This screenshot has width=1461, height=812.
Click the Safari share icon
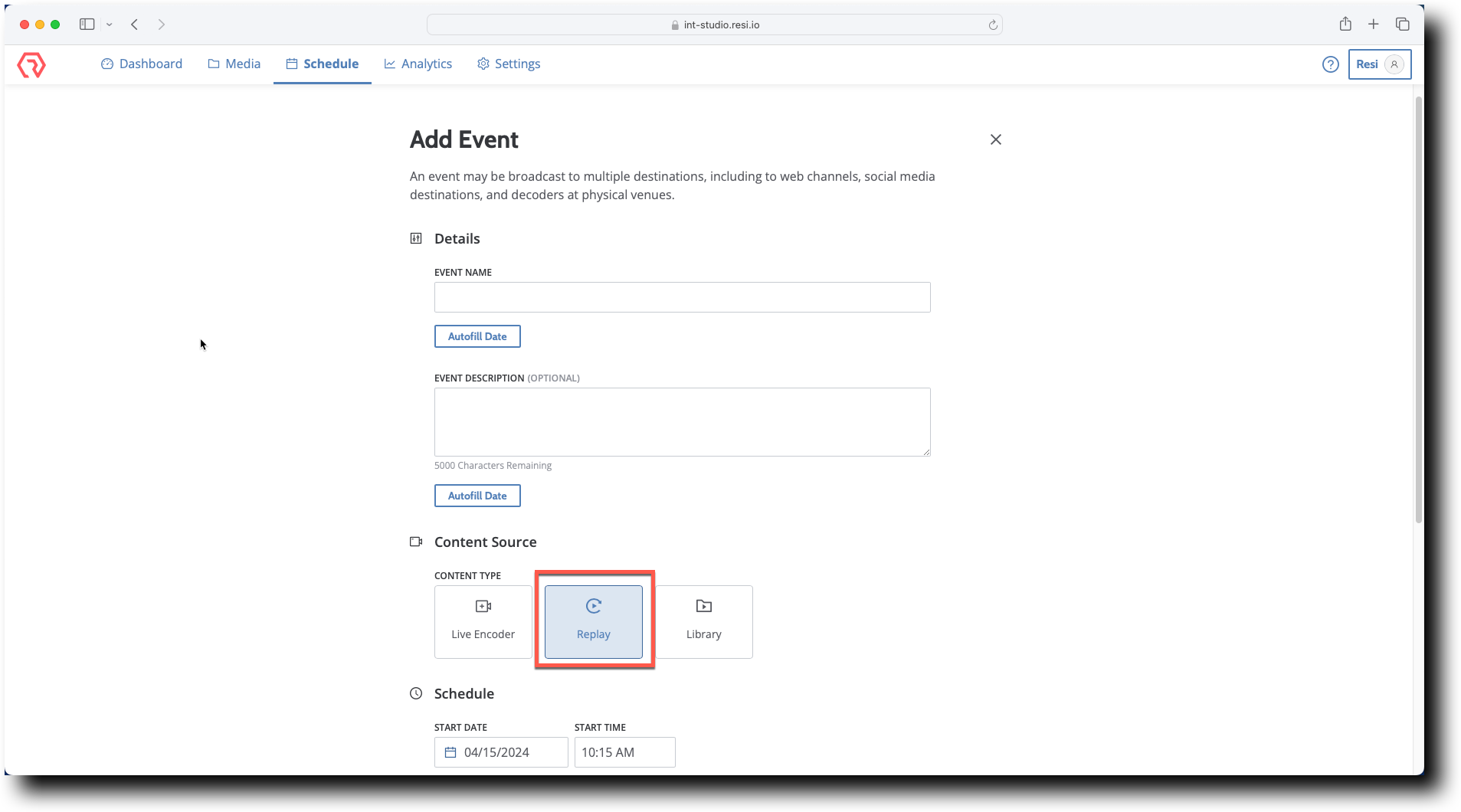pos(1345,24)
